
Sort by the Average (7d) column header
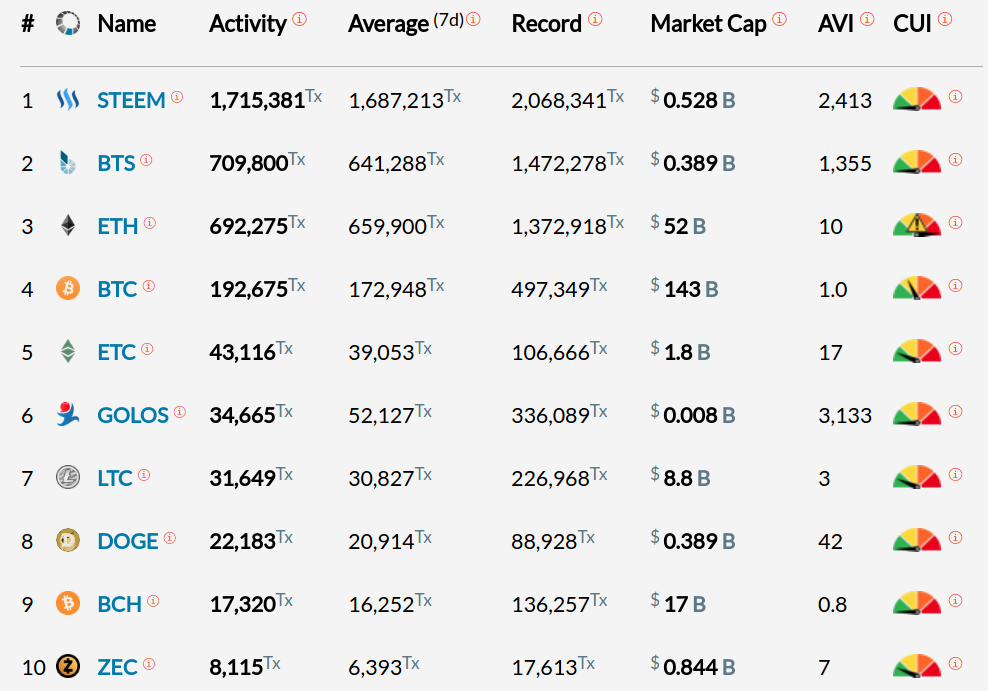pyautogui.click(x=406, y=24)
